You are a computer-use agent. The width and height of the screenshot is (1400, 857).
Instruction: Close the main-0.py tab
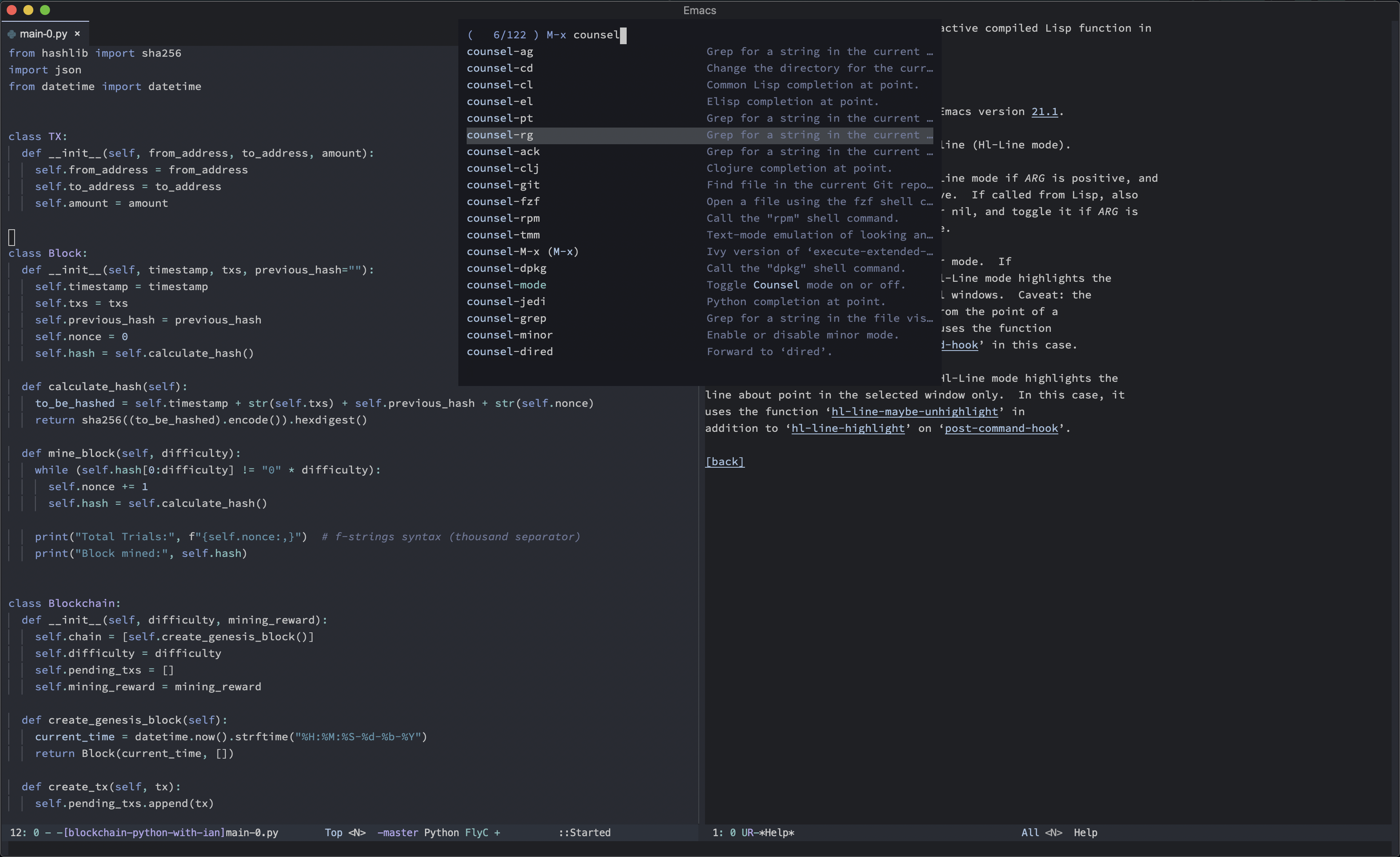click(77, 34)
